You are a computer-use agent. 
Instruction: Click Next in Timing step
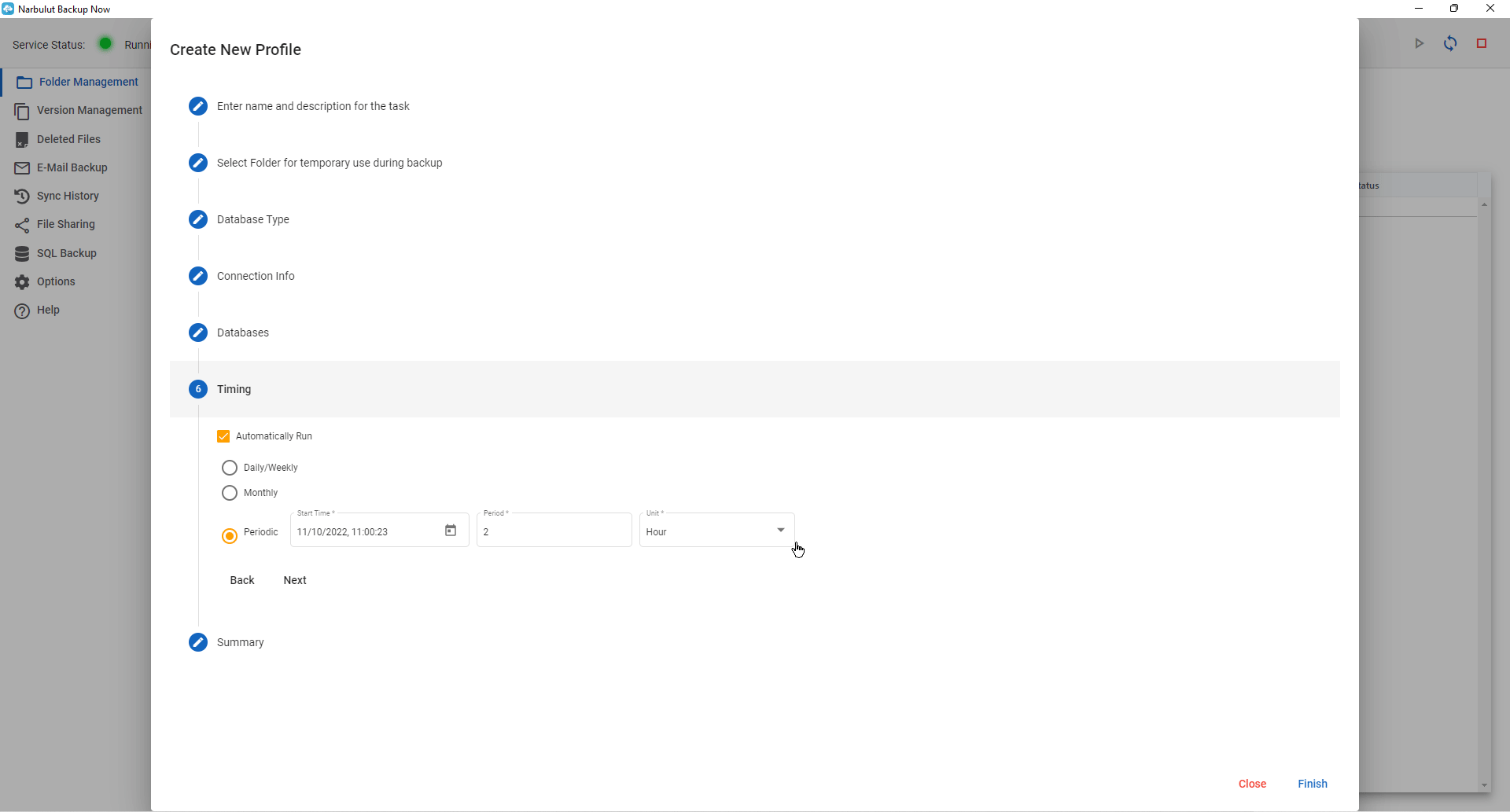point(295,580)
